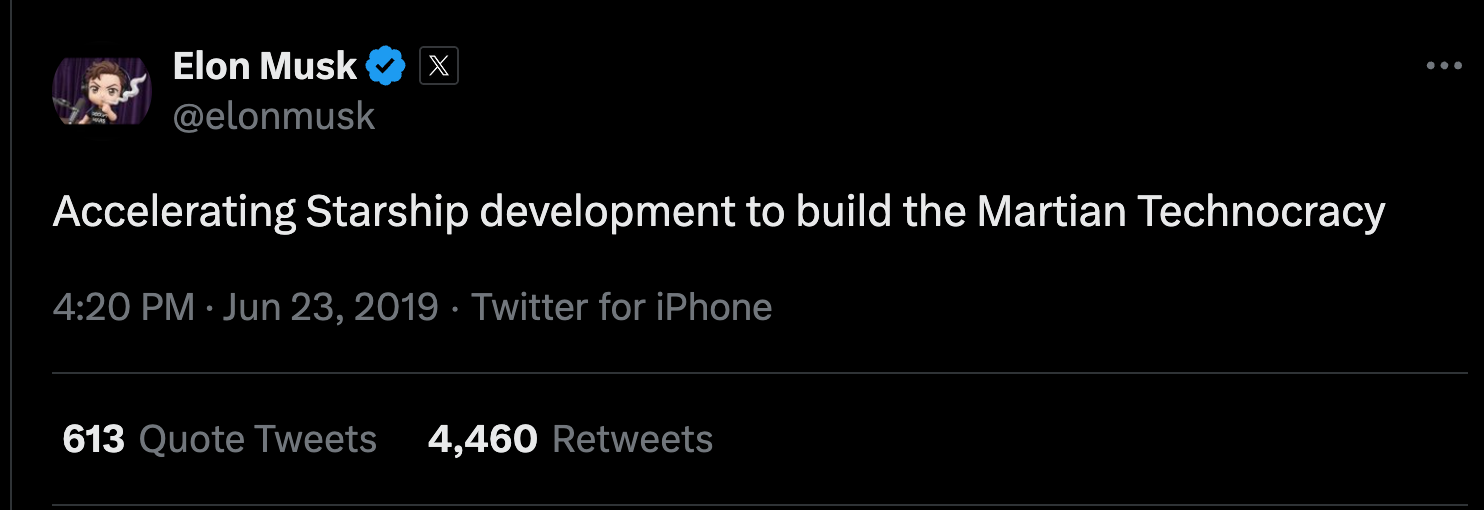
Task: Click the 4,460 retweet count number
Action: [x=483, y=439]
